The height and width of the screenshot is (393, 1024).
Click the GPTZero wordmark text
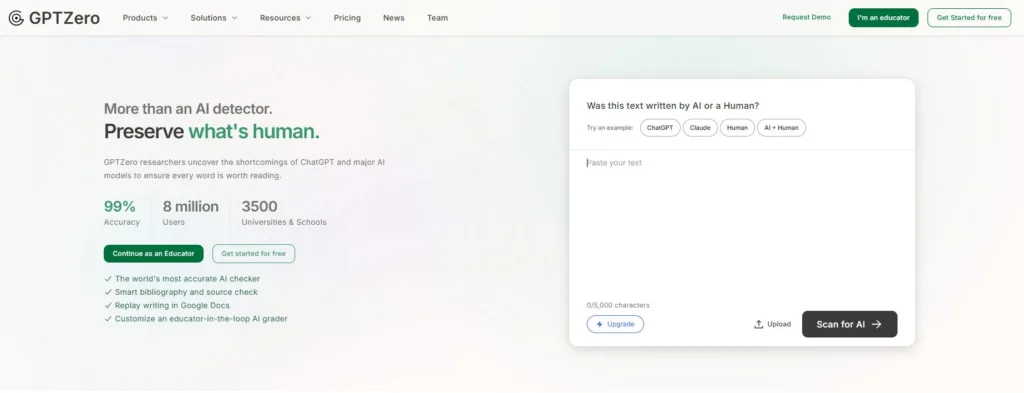pyautogui.click(x=64, y=18)
